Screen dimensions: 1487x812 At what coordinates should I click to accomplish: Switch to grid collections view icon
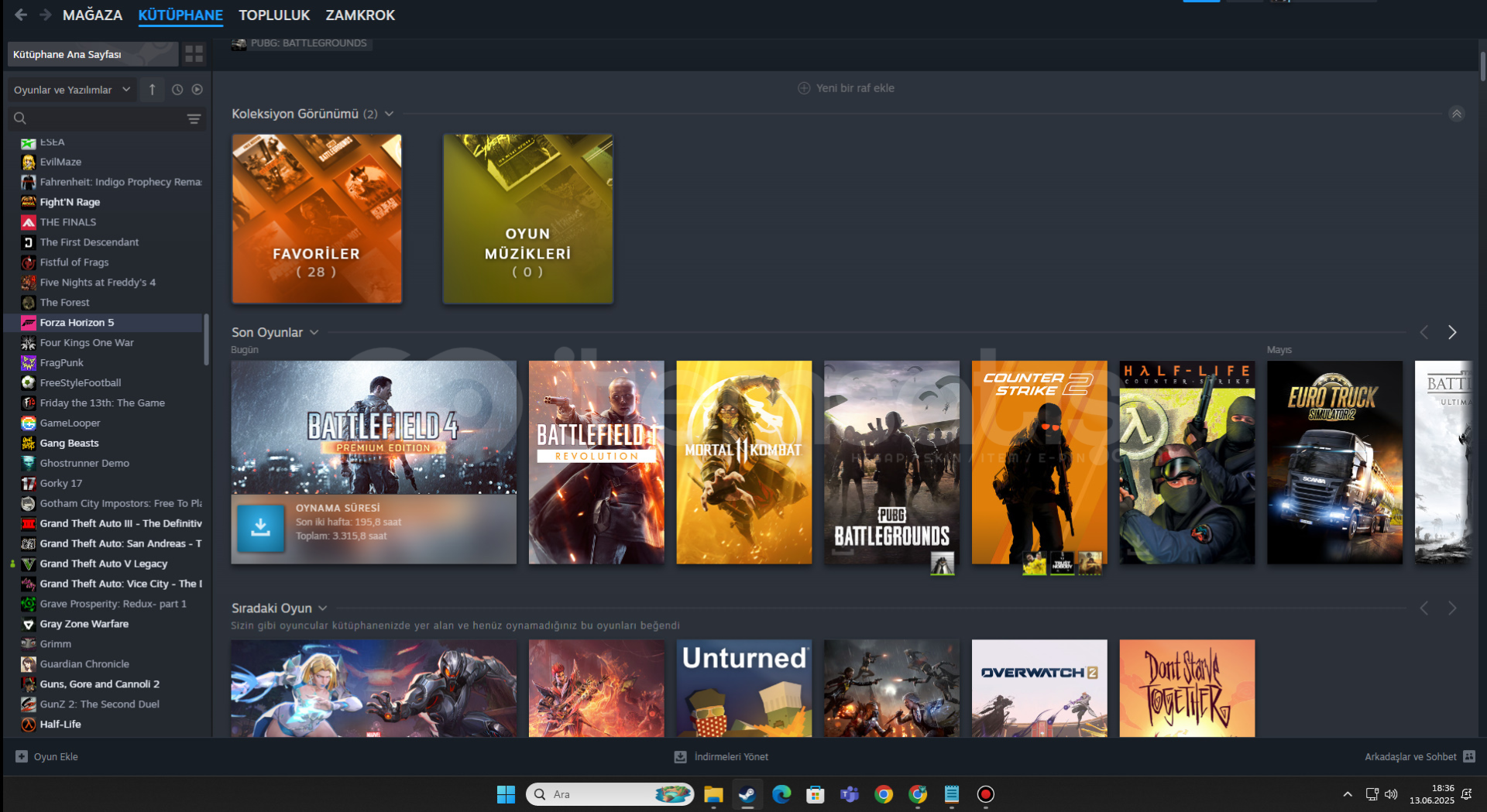pyautogui.click(x=194, y=54)
